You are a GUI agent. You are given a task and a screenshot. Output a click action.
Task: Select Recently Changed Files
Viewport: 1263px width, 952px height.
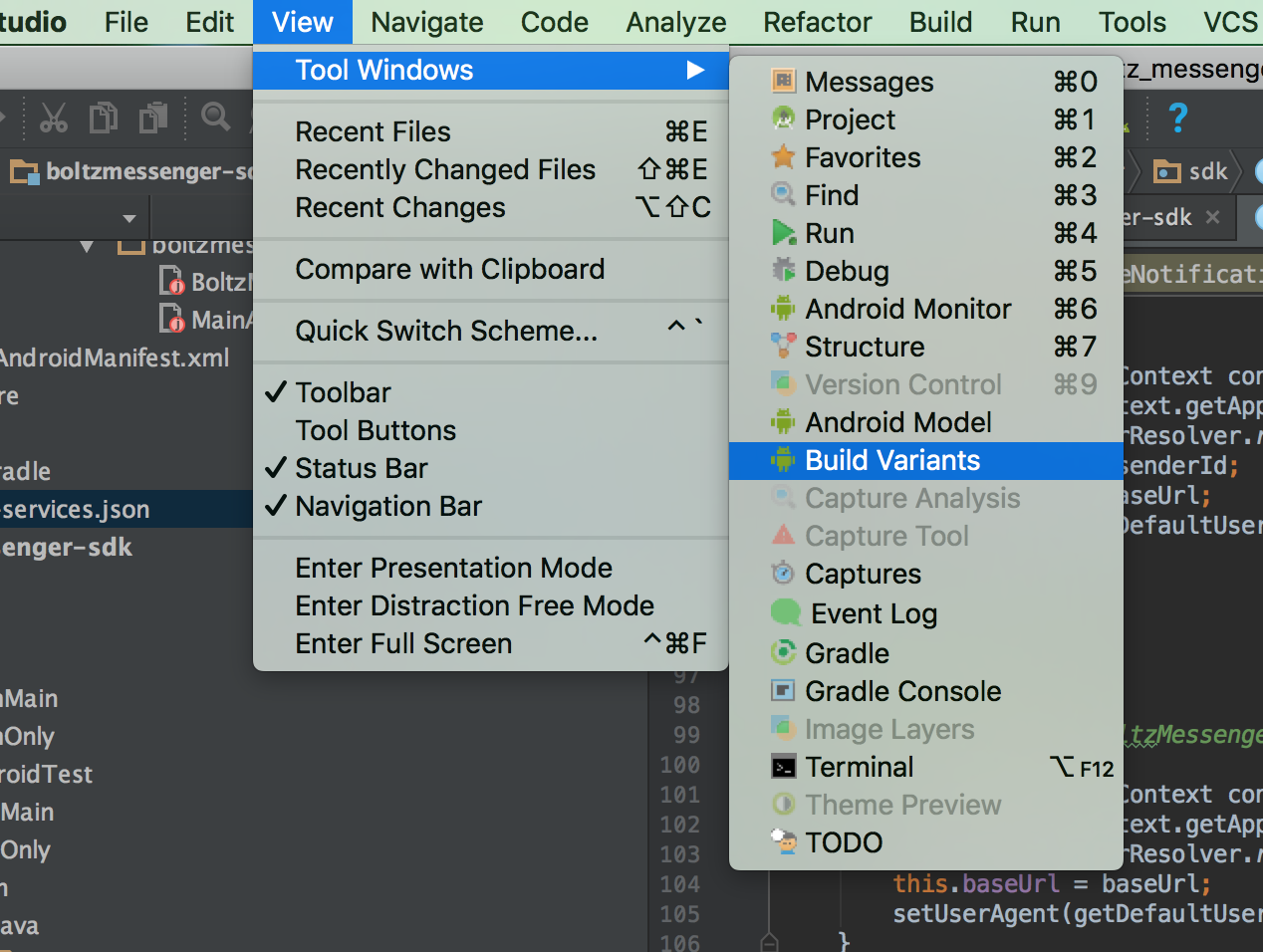coord(491,169)
